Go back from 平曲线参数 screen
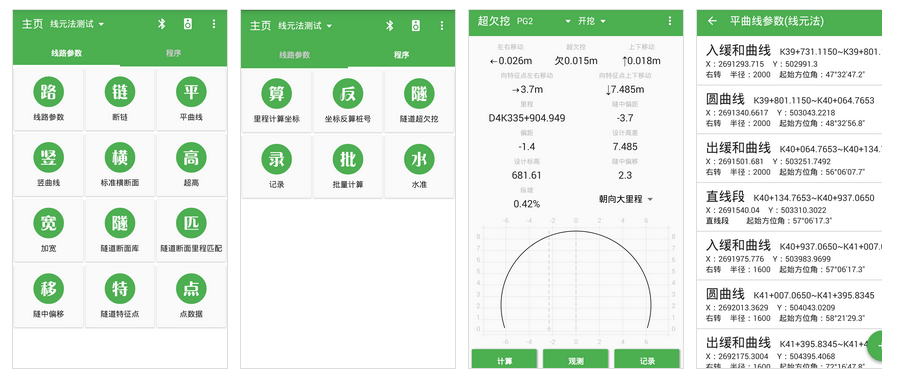897x370 pixels. [712, 21]
